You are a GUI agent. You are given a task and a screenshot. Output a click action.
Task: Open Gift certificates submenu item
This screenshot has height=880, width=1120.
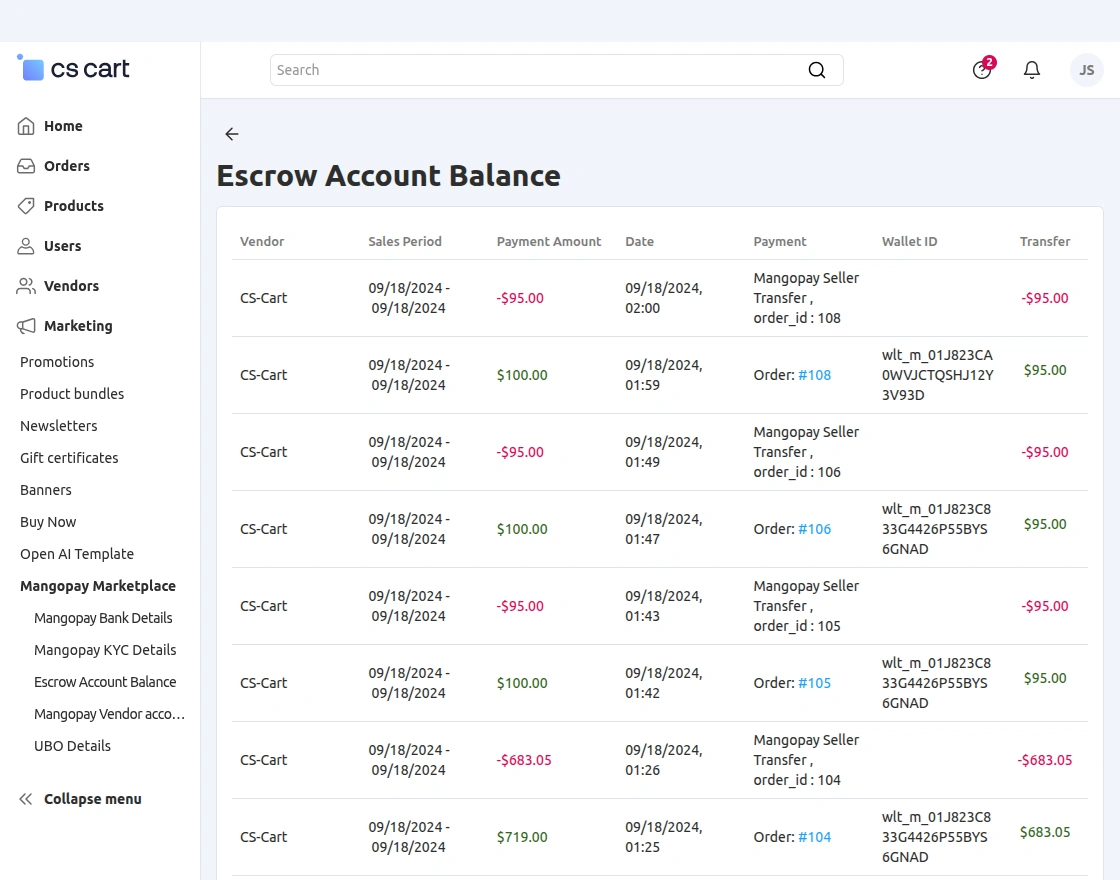pos(69,459)
